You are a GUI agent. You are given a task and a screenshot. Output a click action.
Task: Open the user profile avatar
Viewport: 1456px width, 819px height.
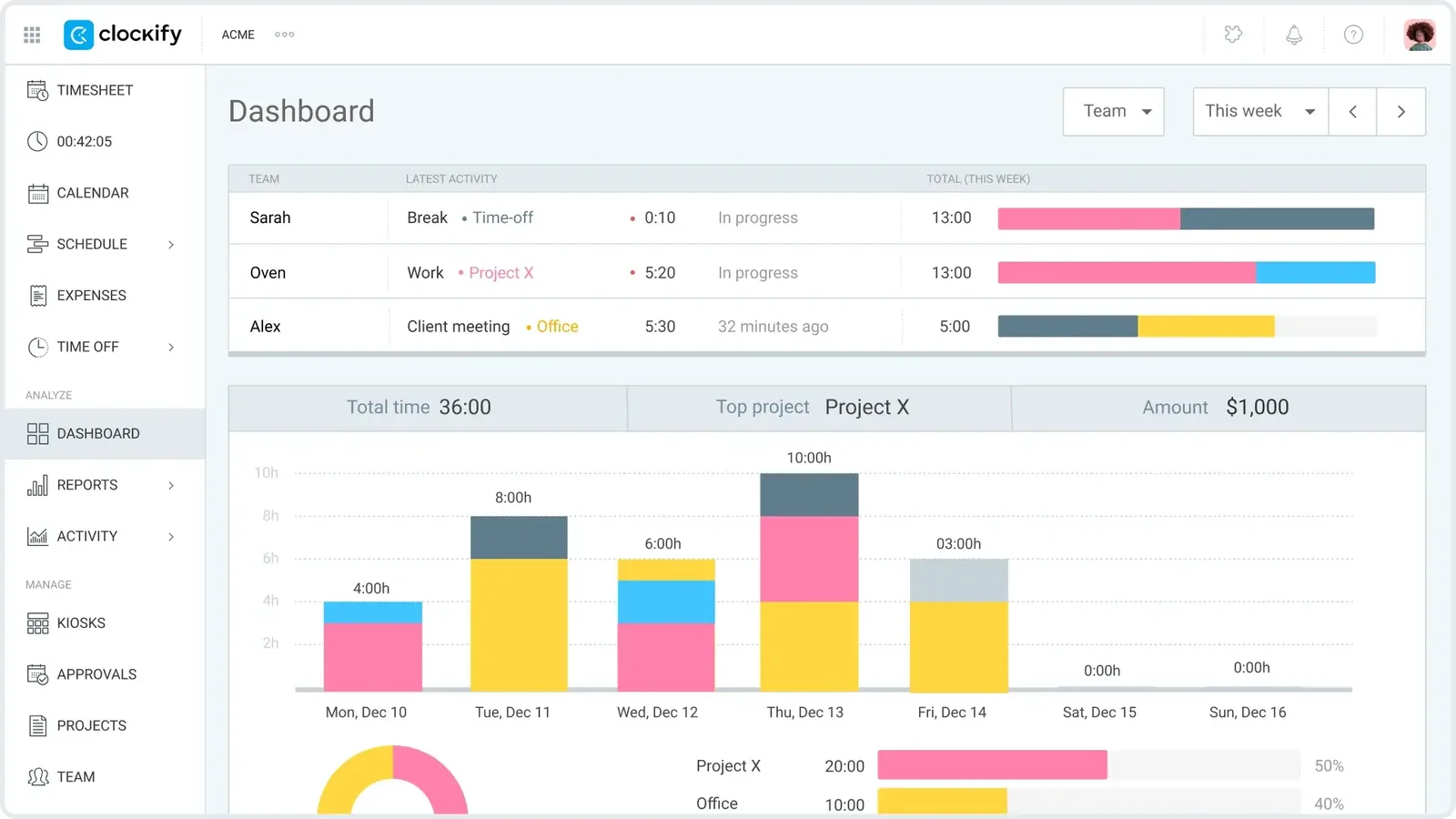point(1419,35)
